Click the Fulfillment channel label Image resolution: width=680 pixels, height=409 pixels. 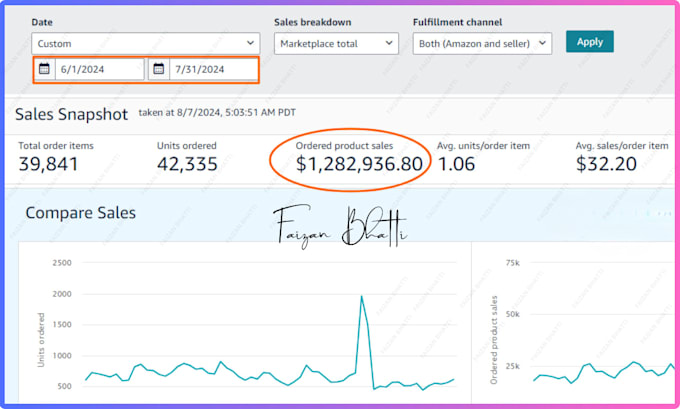[458, 22]
